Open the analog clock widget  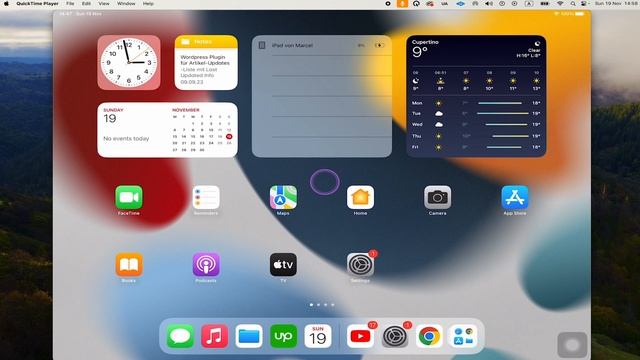click(129, 62)
